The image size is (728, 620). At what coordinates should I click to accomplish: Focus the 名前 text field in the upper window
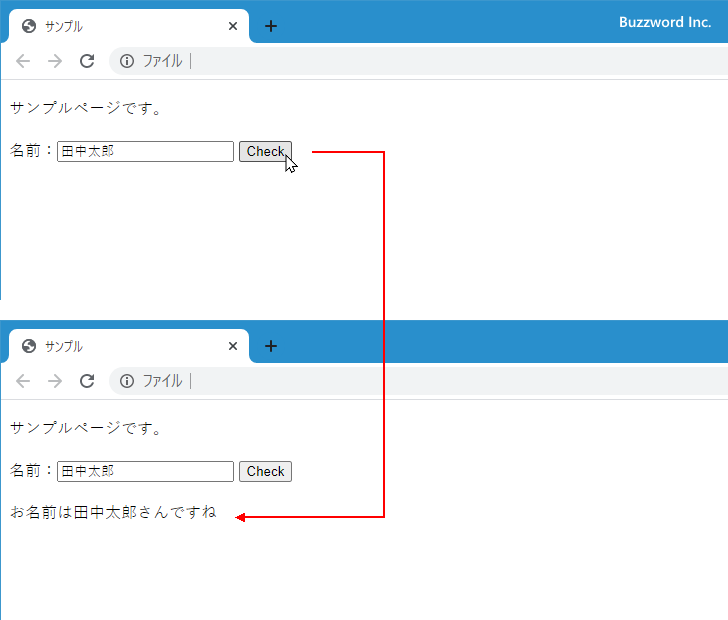point(145,152)
